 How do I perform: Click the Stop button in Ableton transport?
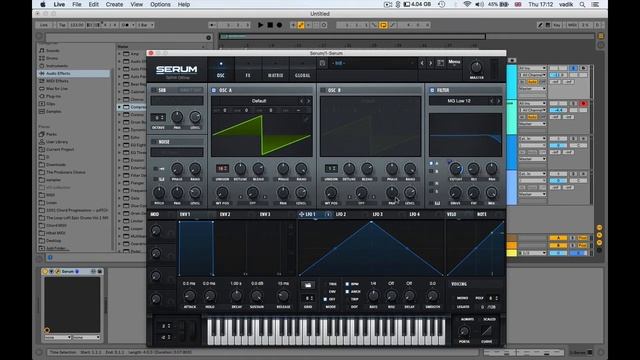click(270, 25)
